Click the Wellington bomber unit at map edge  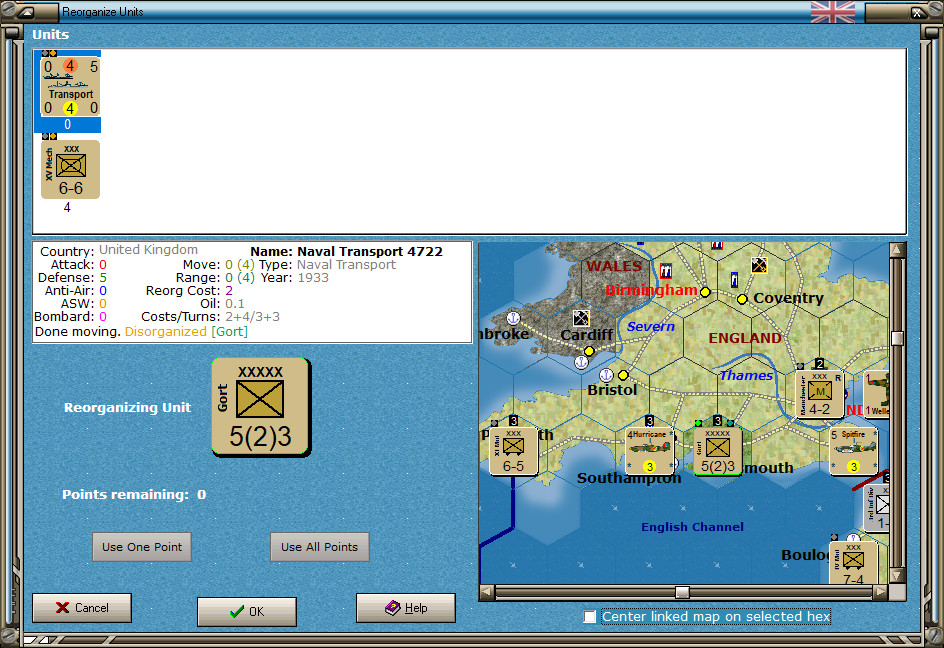(877, 394)
